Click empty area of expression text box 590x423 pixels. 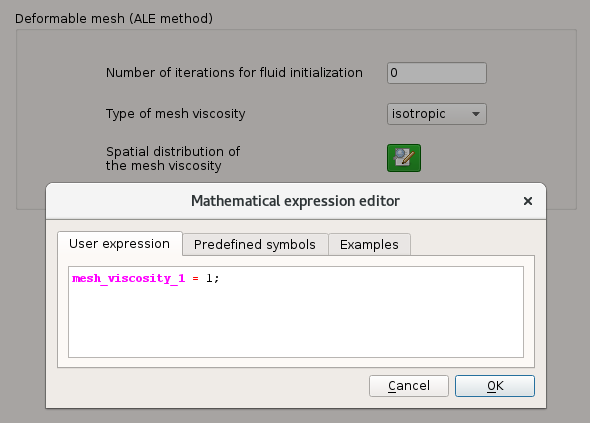tap(296, 324)
